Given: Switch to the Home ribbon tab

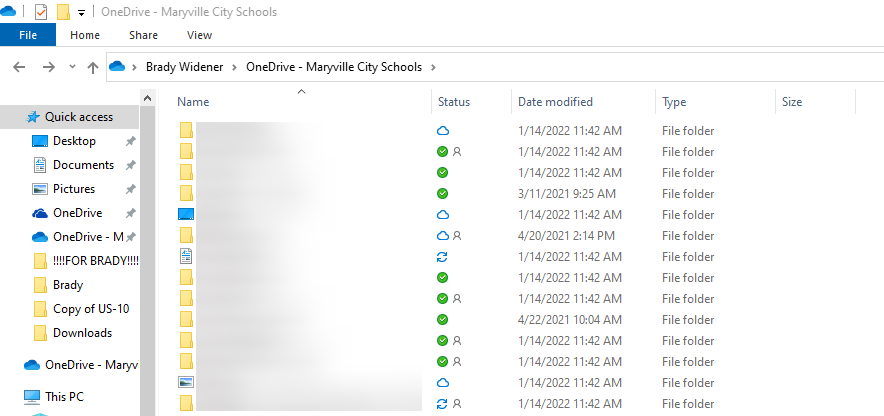Looking at the screenshot, I should pos(85,35).
